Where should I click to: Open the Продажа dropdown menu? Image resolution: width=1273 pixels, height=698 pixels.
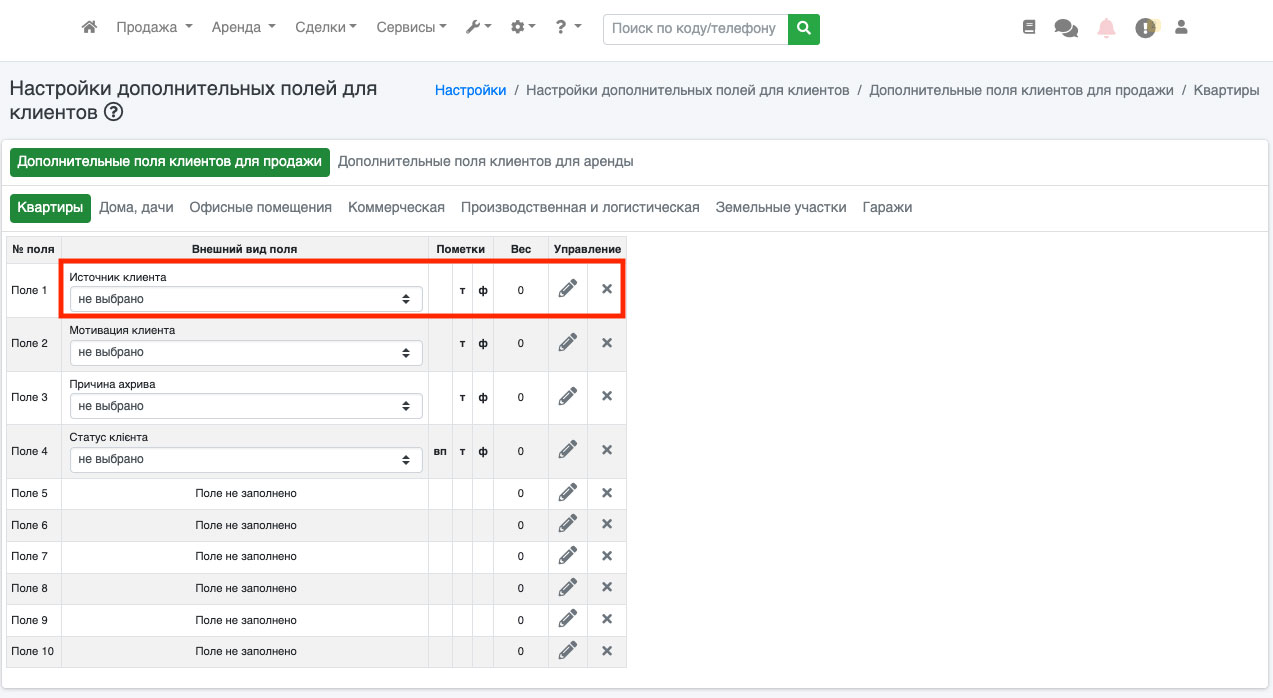point(154,28)
